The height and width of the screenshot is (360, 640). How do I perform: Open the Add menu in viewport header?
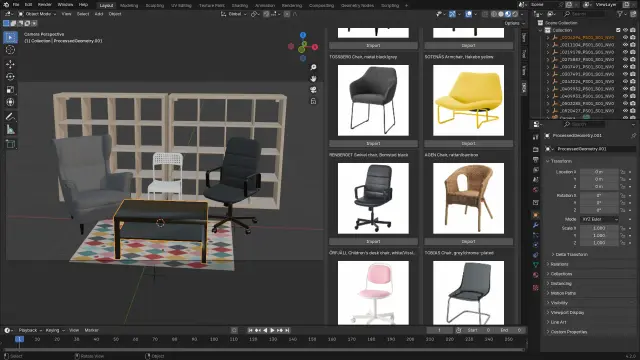[x=99, y=14]
